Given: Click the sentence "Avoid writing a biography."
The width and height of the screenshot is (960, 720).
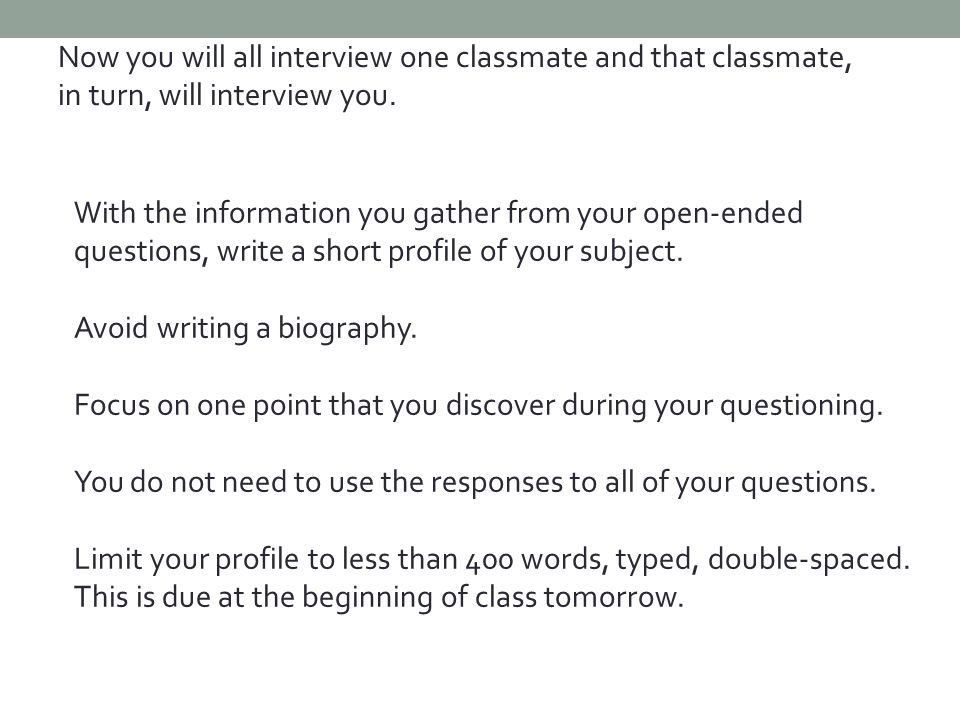Looking at the screenshot, I should pos(246,329).
